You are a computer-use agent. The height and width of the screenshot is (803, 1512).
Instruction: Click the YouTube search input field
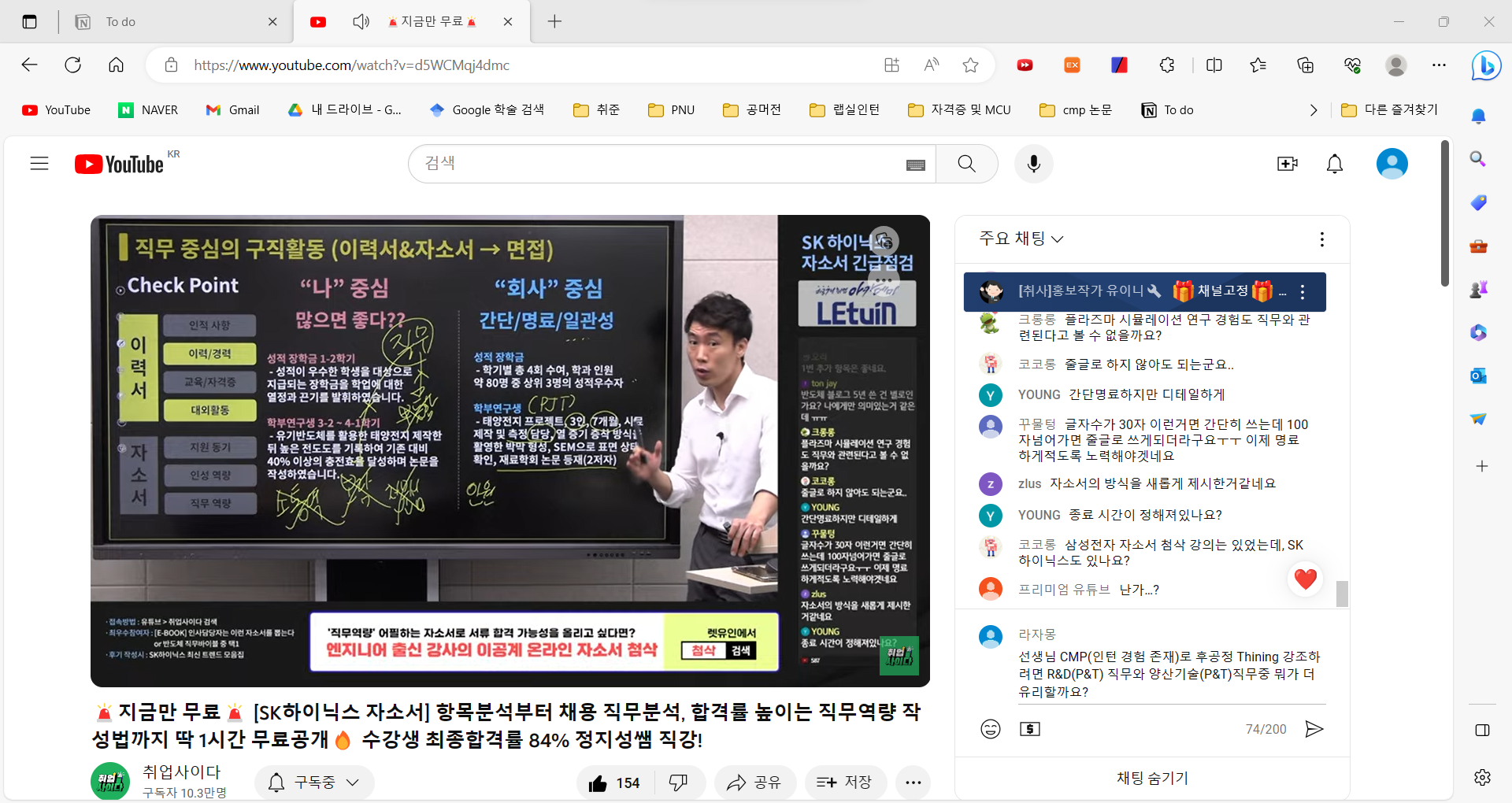click(x=661, y=164)
